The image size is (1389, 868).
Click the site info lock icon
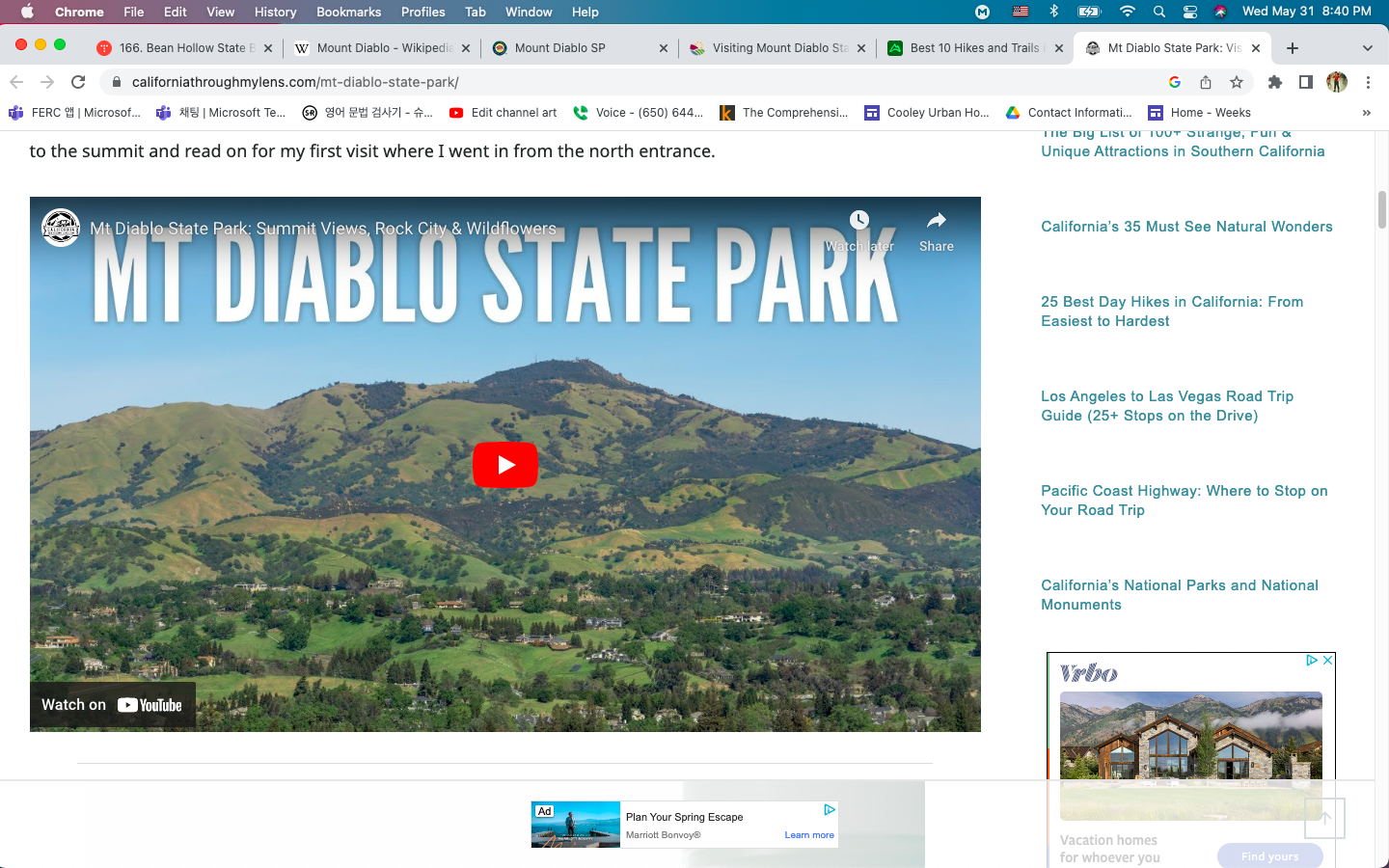pyautogui.click(x=117, y=82)
